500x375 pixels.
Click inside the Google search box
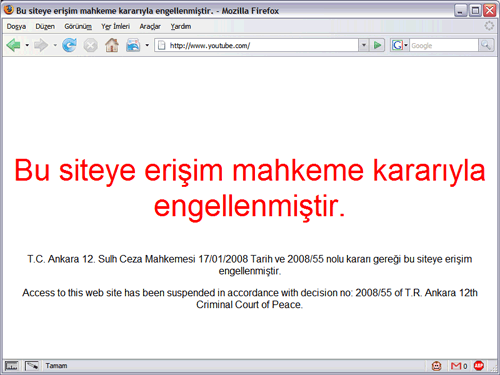444,45
